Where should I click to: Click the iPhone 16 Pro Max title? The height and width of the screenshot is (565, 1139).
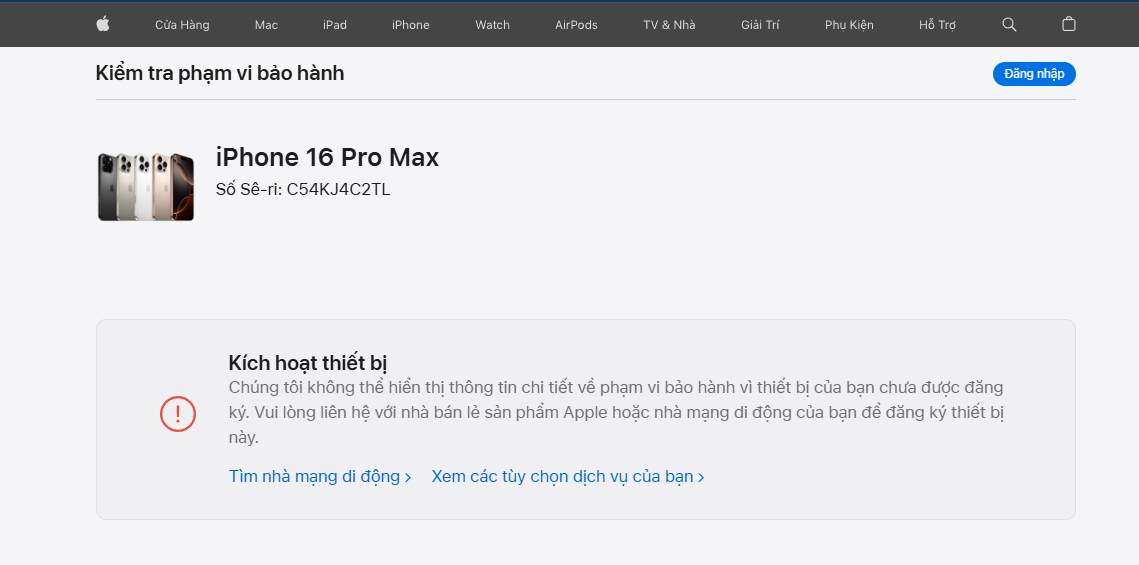[328, 158]
